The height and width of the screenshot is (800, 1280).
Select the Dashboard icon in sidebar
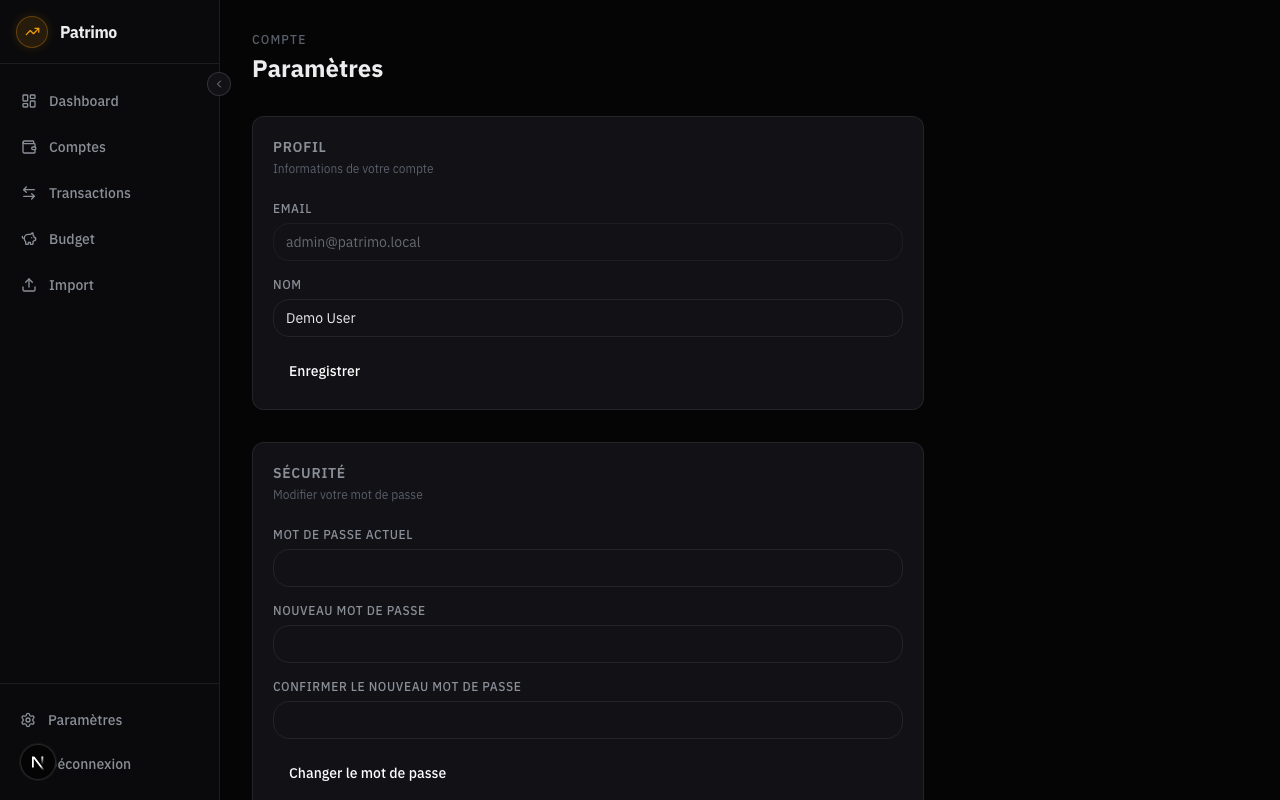point(29,101)
